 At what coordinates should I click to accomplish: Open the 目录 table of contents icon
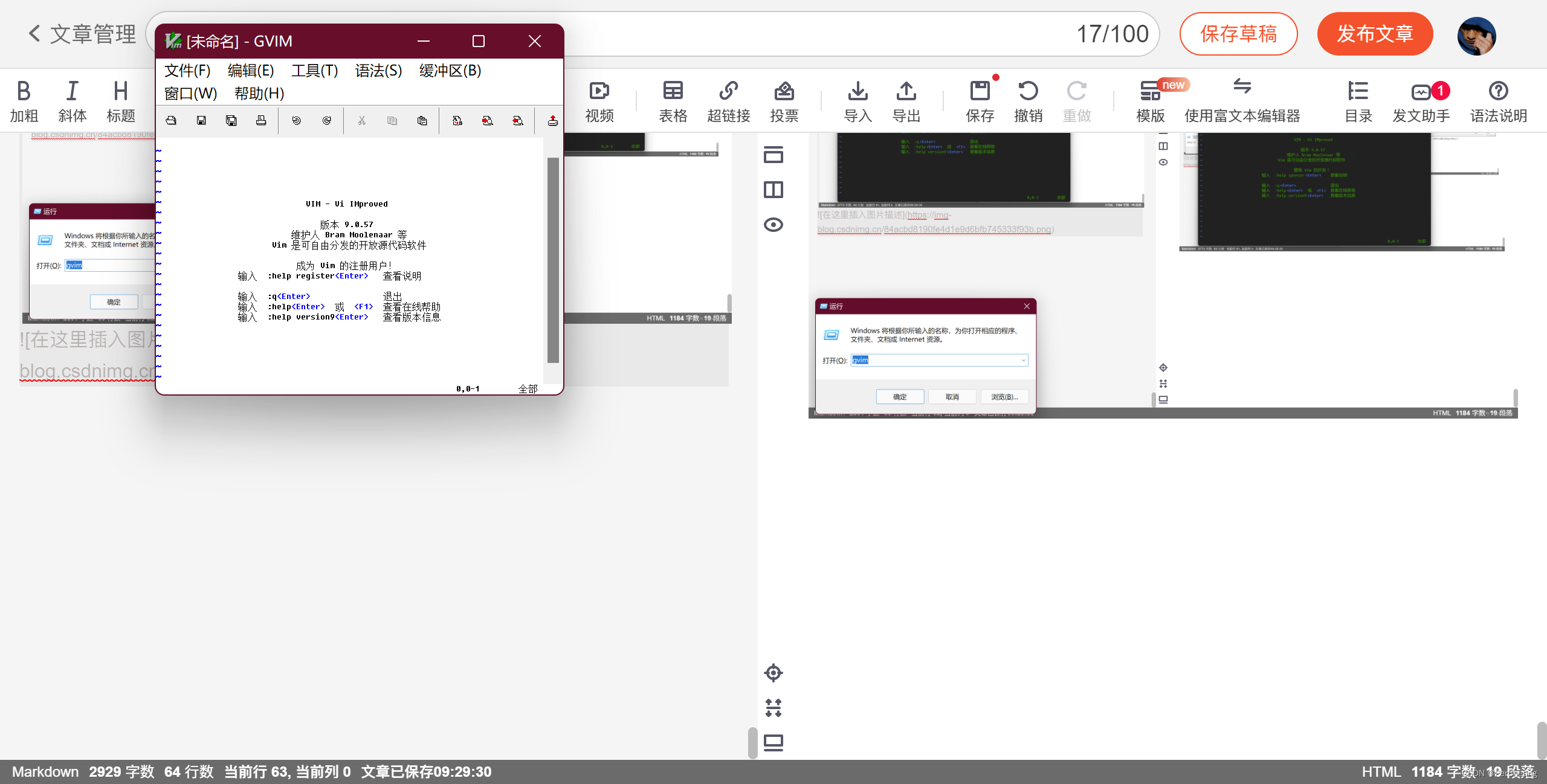(1358, 100)
